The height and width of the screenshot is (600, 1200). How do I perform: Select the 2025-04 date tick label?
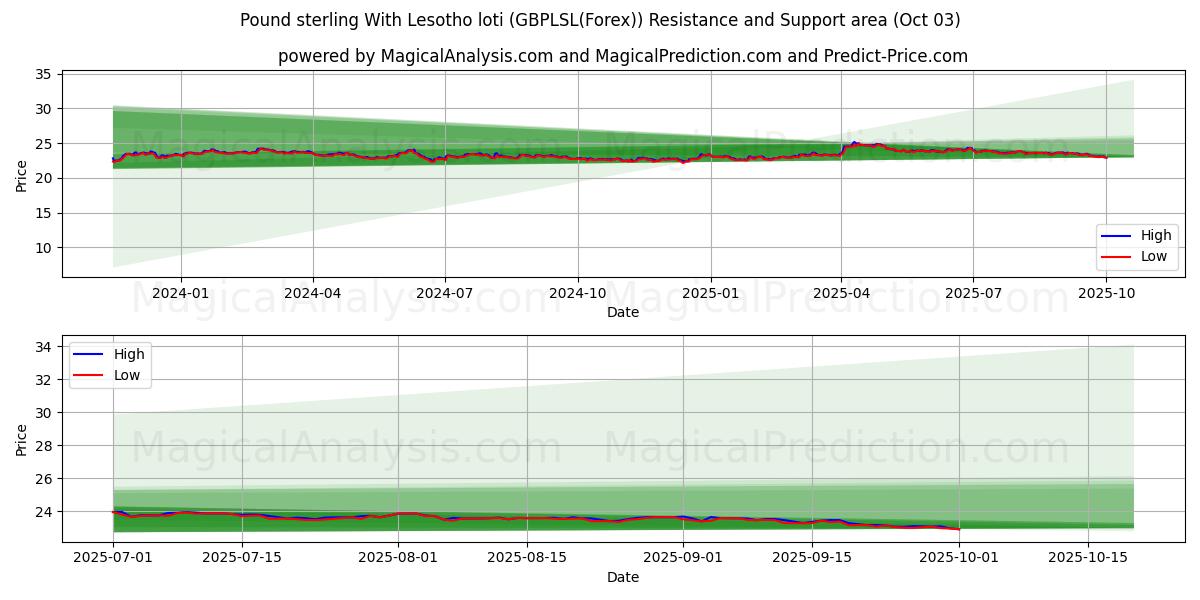click(841, 293)
